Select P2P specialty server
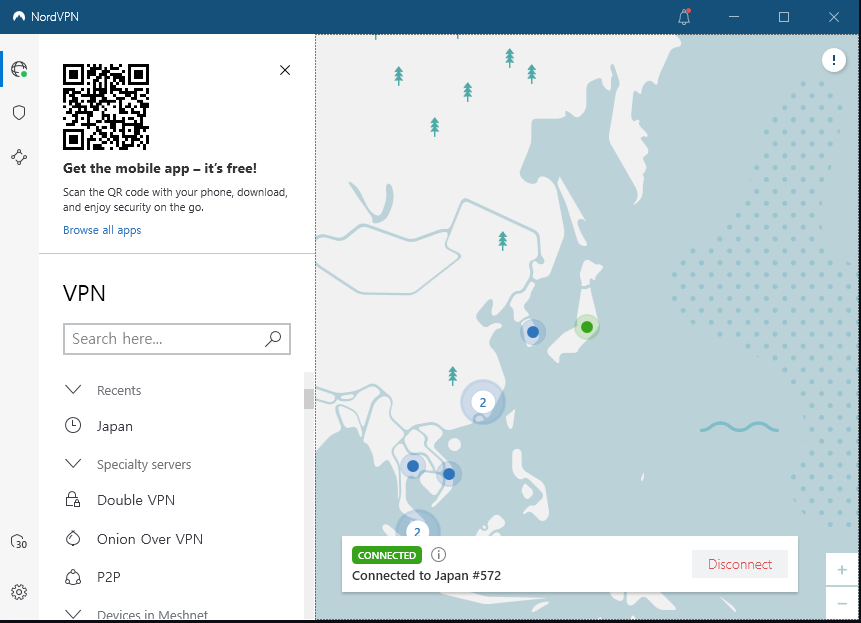 (x=109, y=577)
